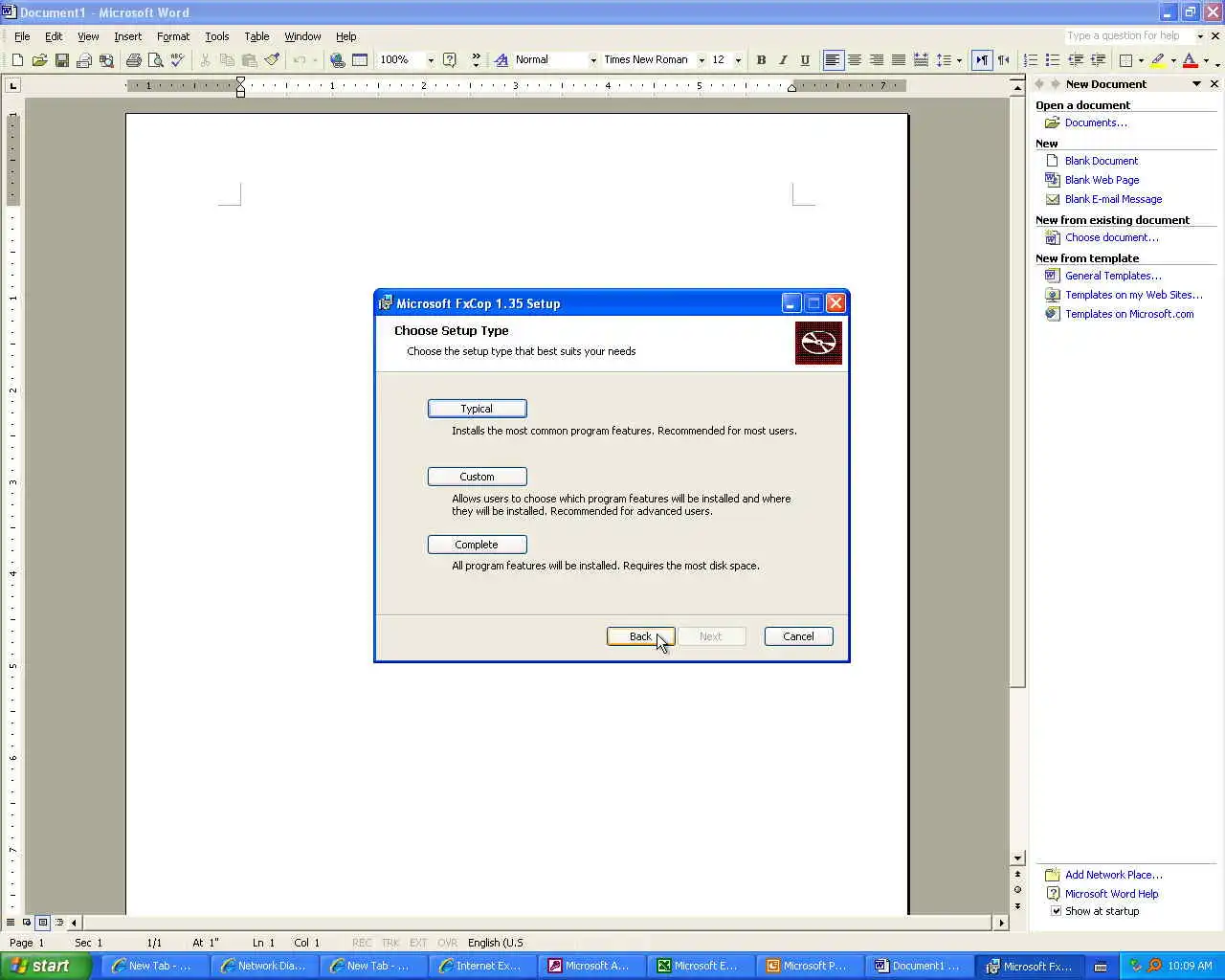
Task: Open the New Document task pane menu arrow
Action: pyautogui.click(x=1196, y=84)
